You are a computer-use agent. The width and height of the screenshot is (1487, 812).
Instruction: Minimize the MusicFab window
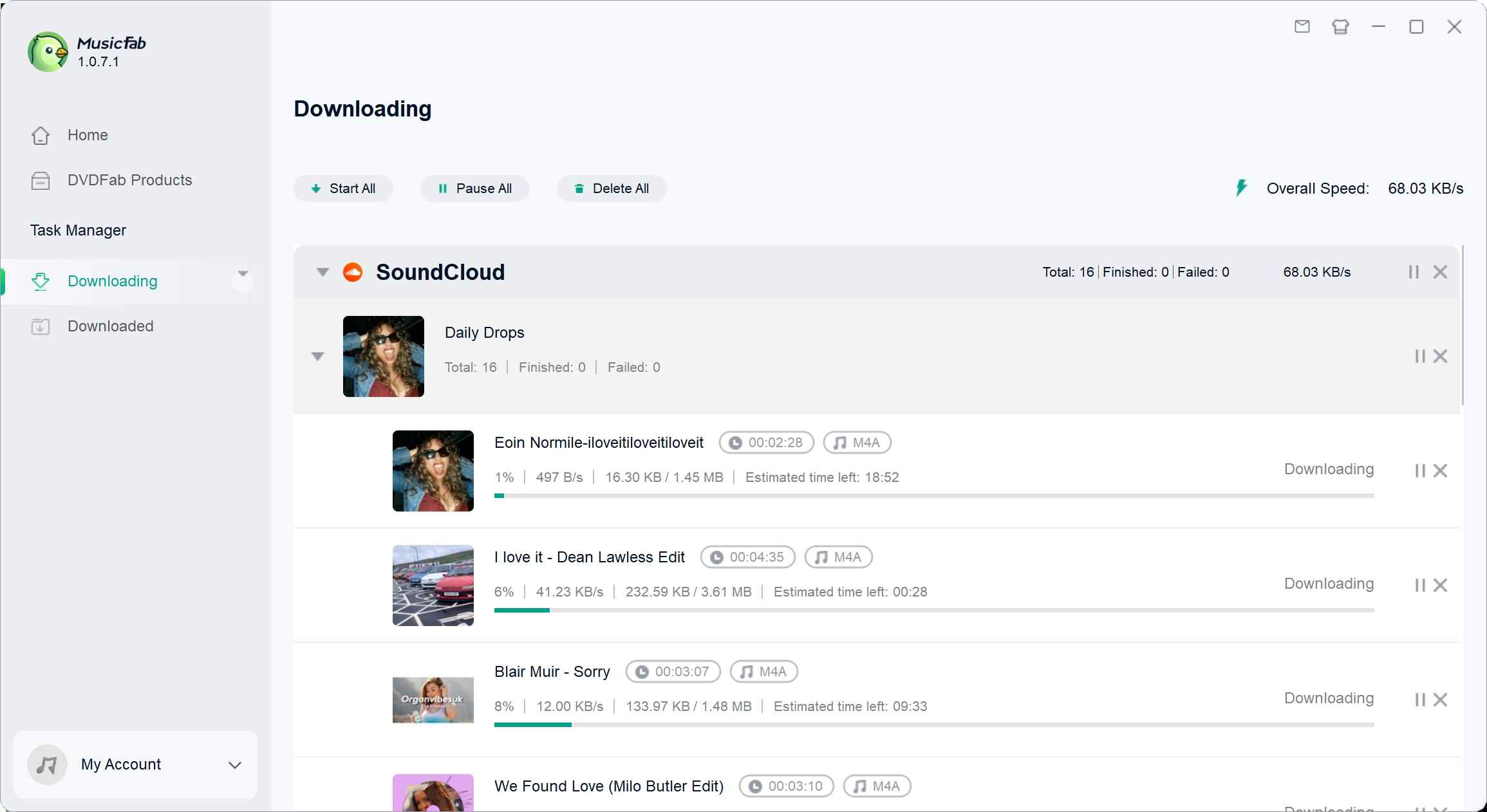(1378, 26)
